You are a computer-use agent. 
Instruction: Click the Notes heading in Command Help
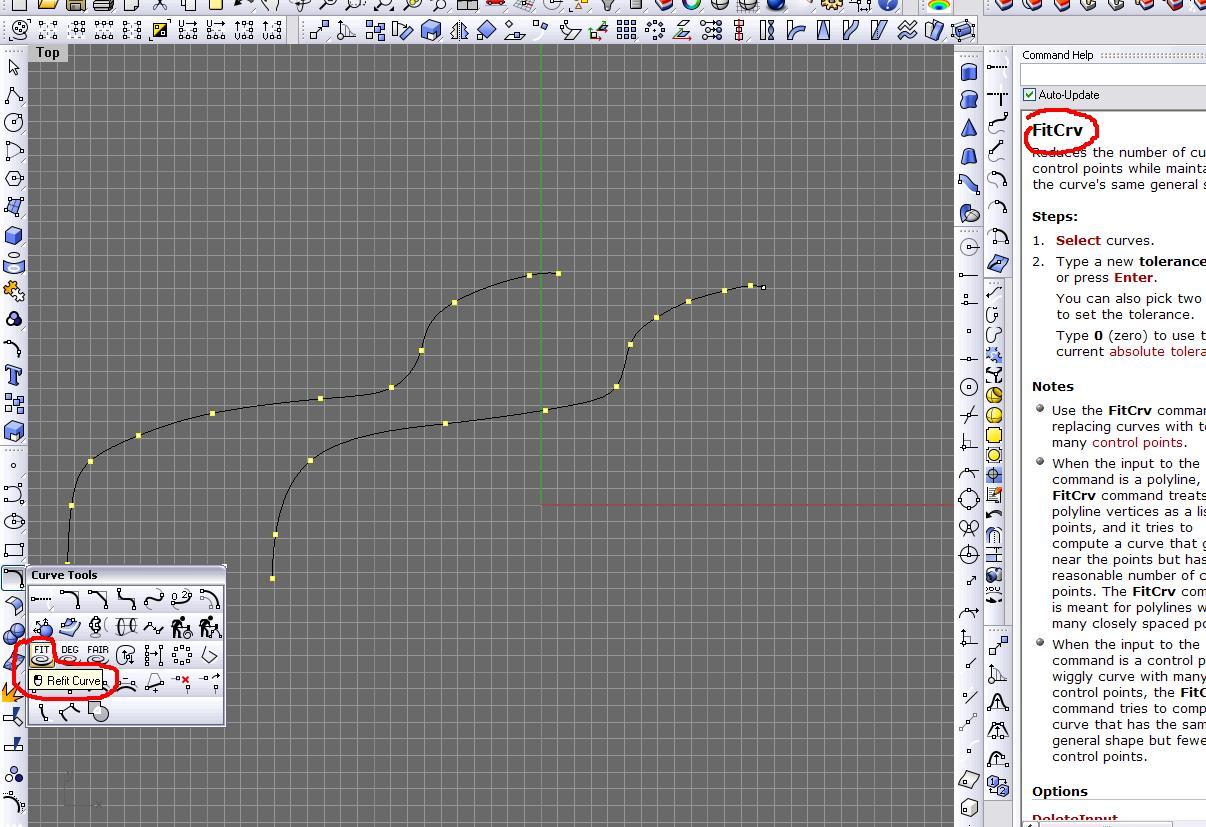(x=1052, y=386)
